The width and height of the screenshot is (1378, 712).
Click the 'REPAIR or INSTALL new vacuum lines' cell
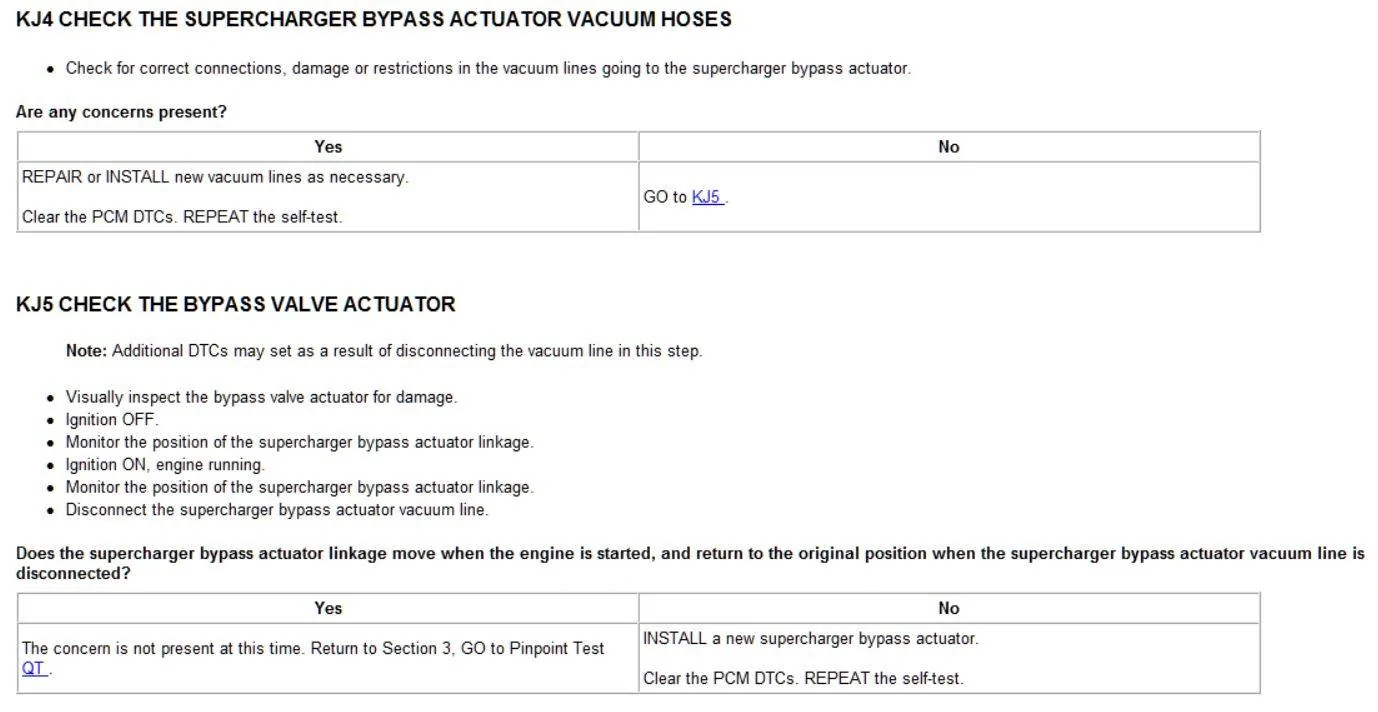[328, 197]
